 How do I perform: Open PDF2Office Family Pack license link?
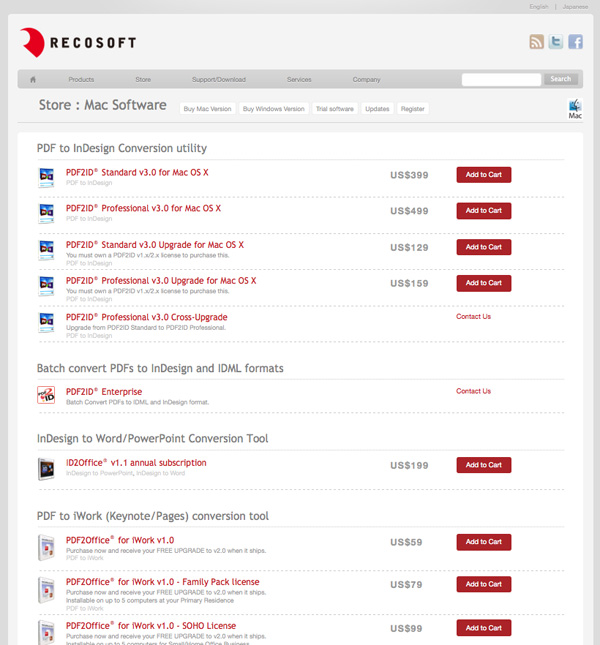click(162, 582)
